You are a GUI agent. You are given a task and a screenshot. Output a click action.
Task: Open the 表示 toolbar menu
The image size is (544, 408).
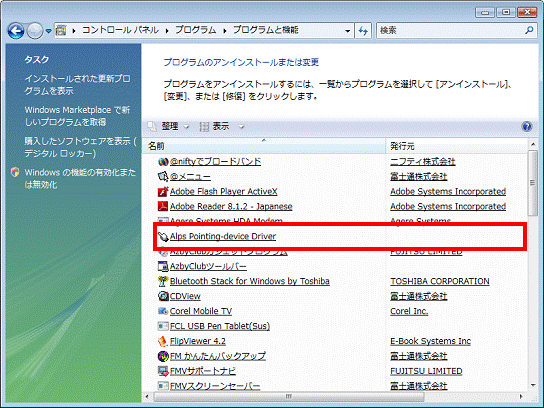(x=216, y=126)
